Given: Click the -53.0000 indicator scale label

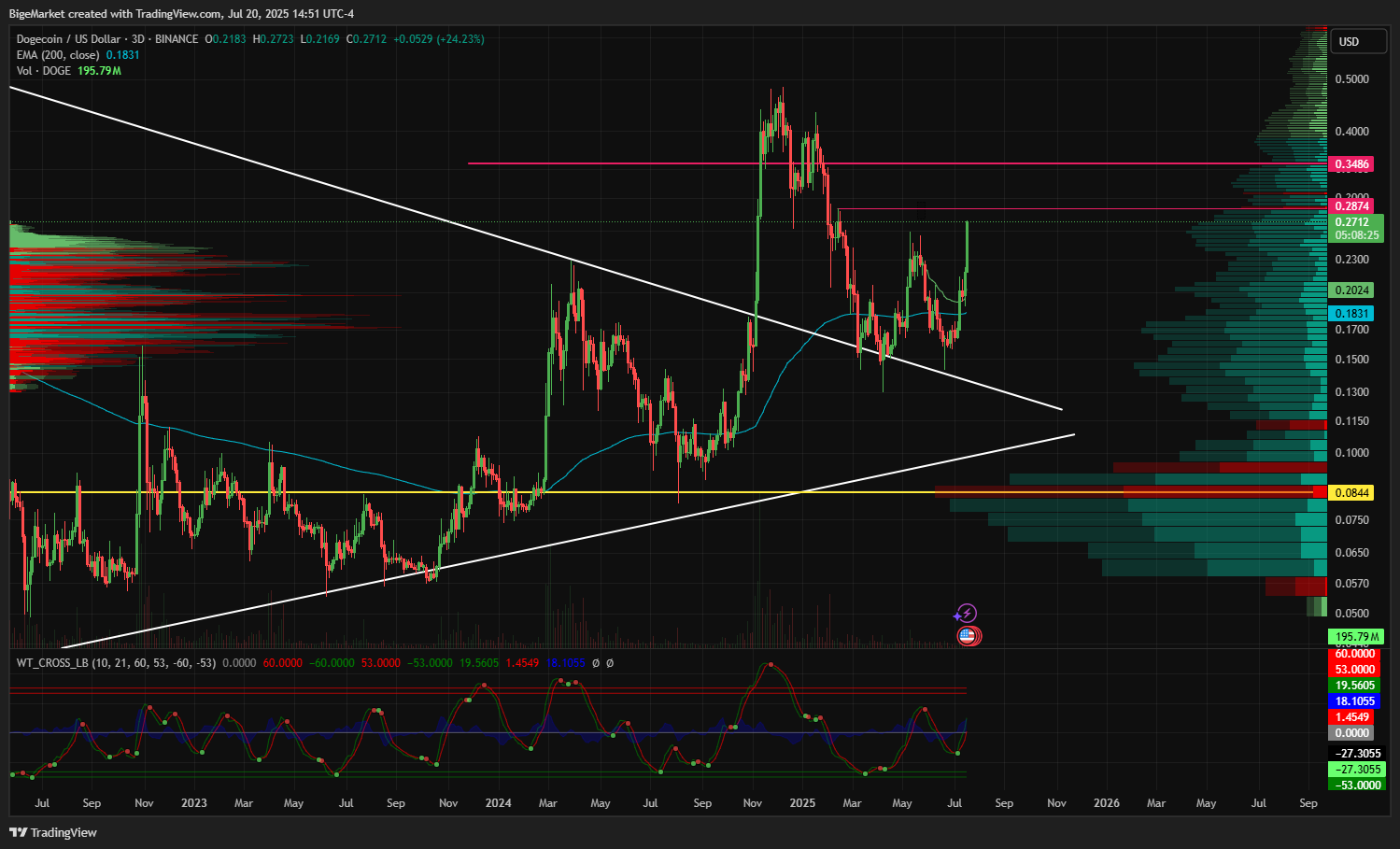Looking at the screenshot, I should [x=1355, y=785].
